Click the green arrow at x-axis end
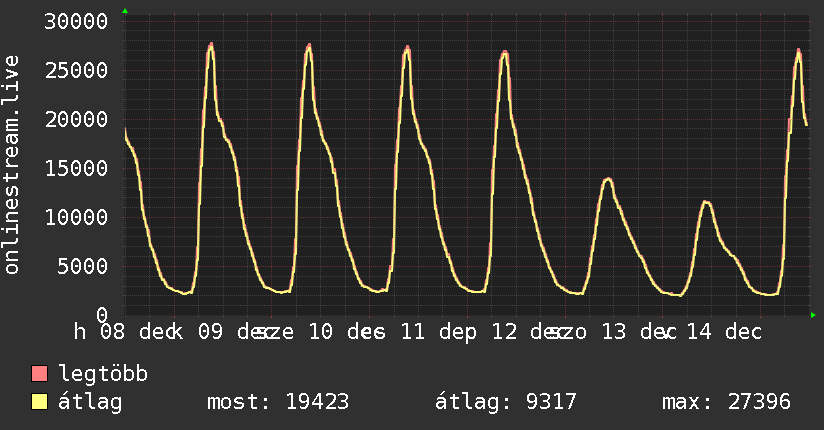This screenshot has height=430, width=824. (x=813, y=315)
